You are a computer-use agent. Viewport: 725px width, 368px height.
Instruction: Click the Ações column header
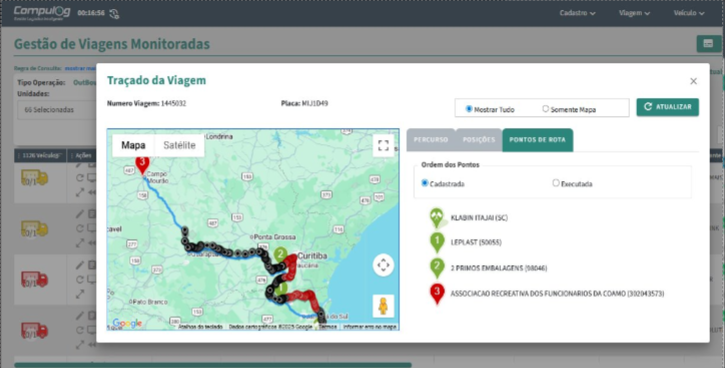point(82,156)
